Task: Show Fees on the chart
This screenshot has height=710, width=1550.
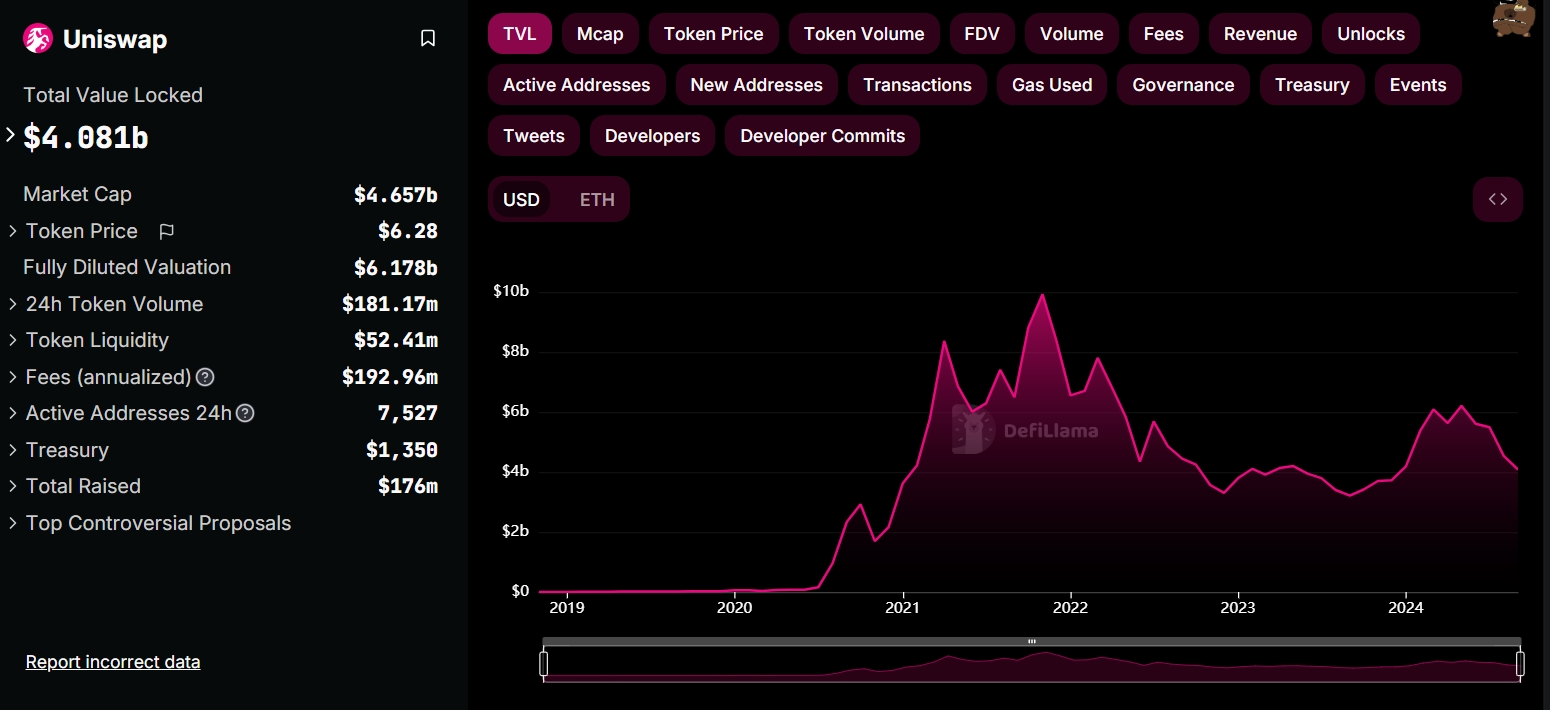Action: click(x=1164, y=34)
